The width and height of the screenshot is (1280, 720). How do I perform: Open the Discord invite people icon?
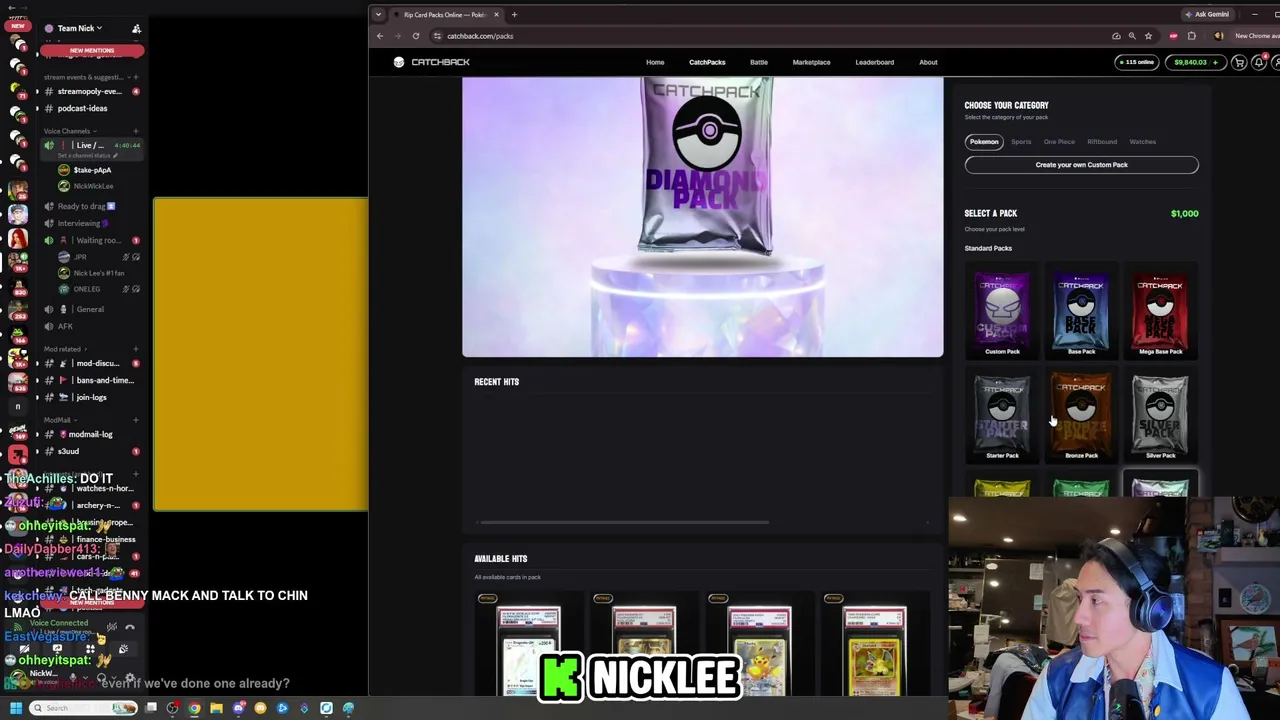point(137,28)
